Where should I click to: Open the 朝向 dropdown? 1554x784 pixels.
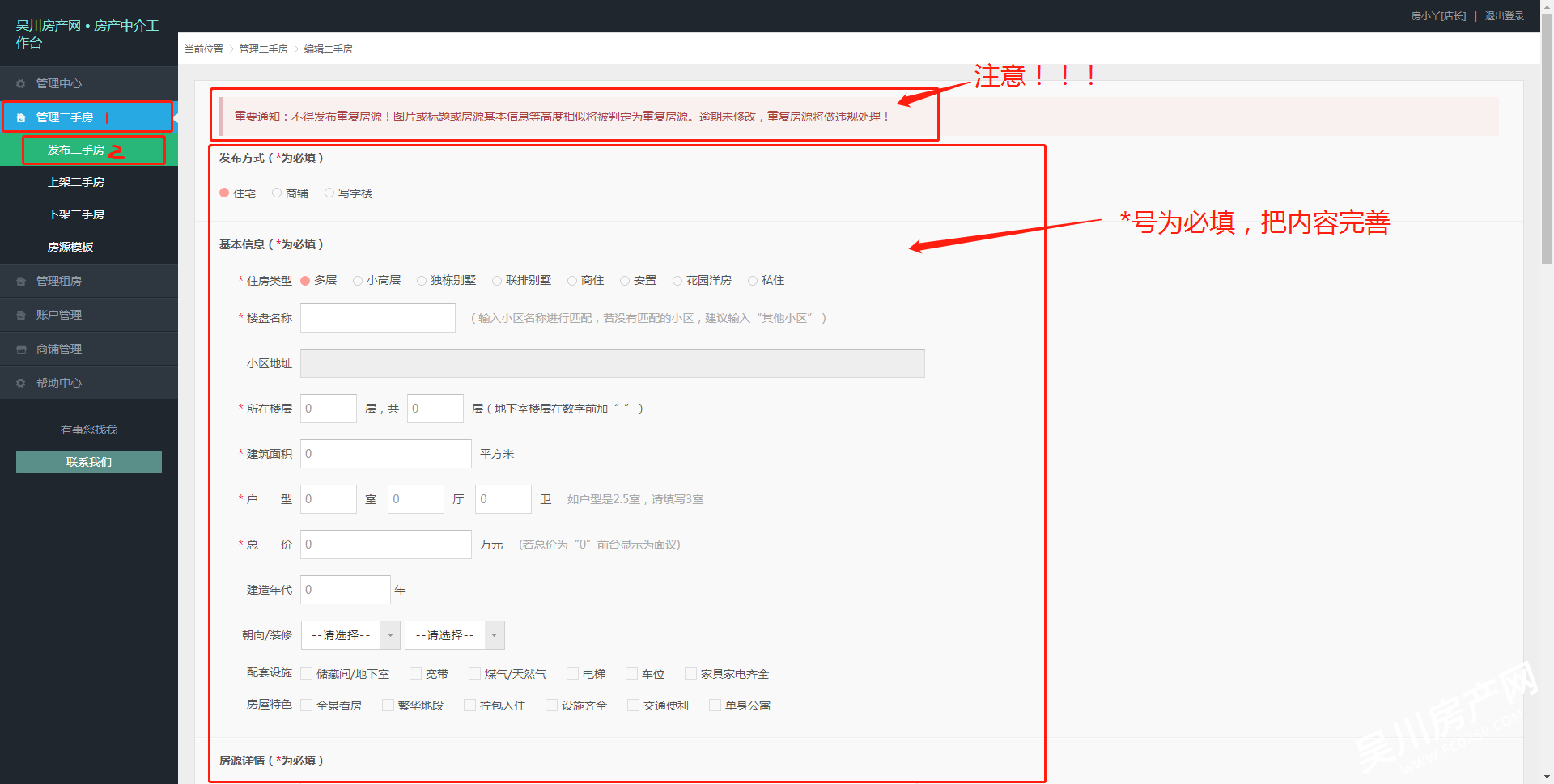click(351, 635)
